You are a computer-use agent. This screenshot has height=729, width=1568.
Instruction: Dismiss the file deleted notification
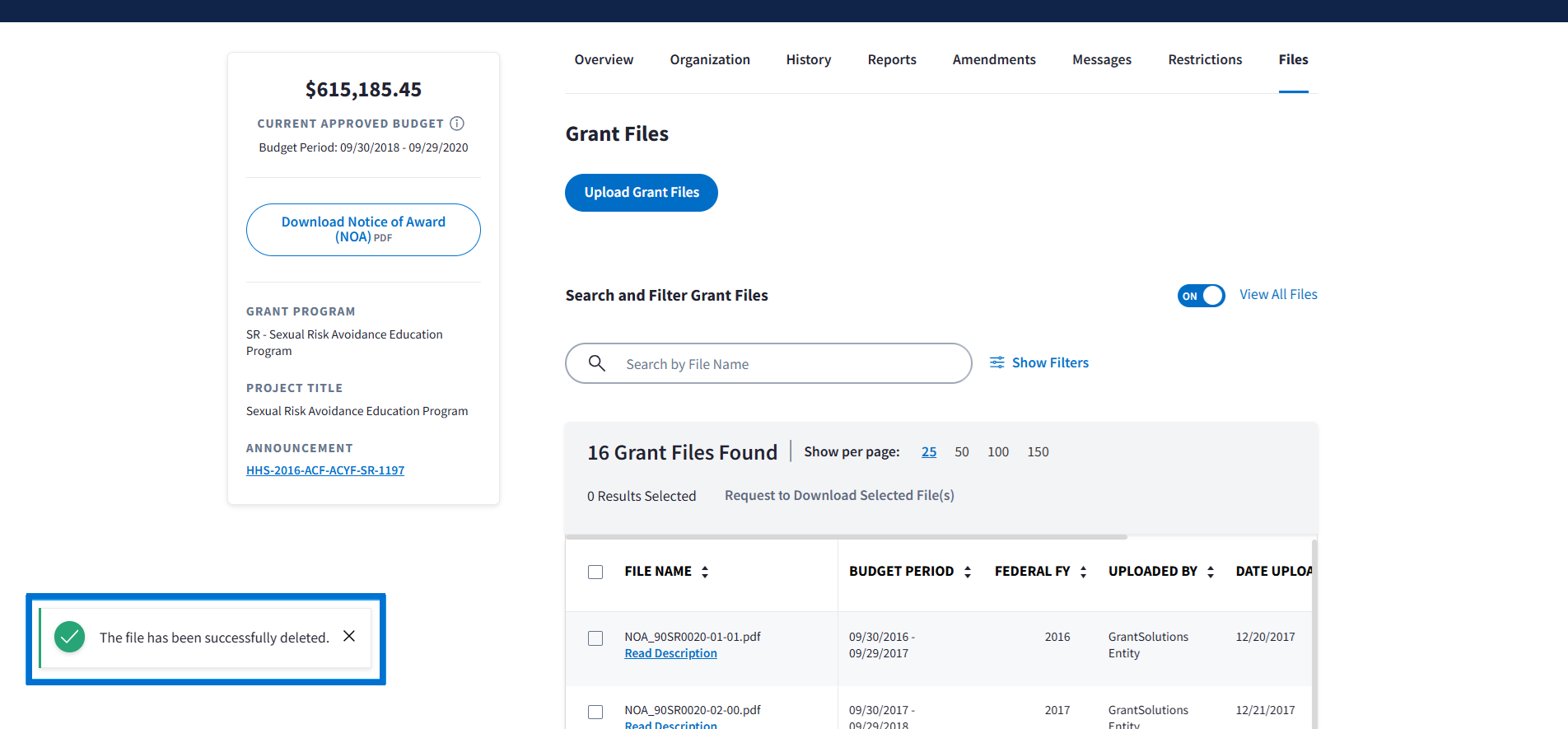coord(349,636)
